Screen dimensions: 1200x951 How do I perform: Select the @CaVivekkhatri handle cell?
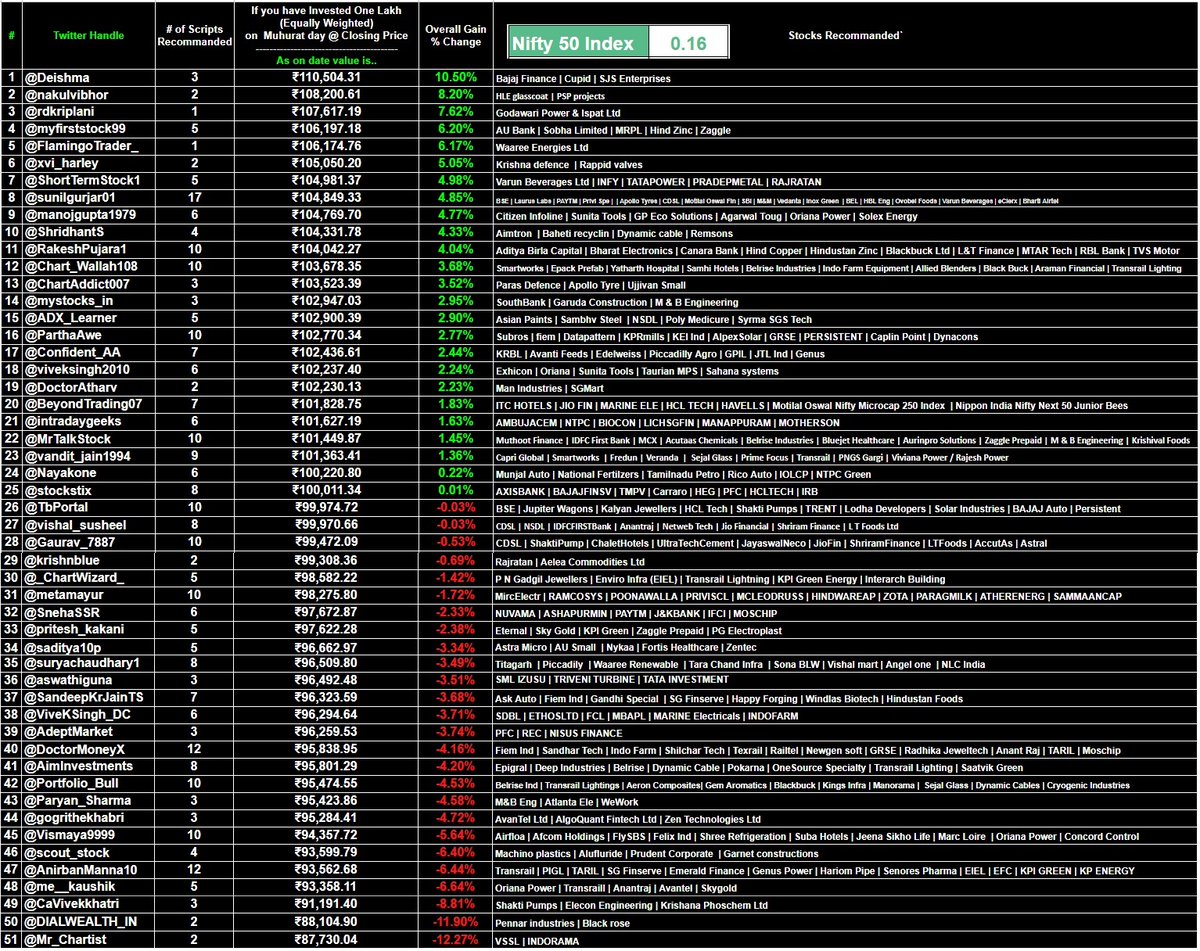(88, 903)
